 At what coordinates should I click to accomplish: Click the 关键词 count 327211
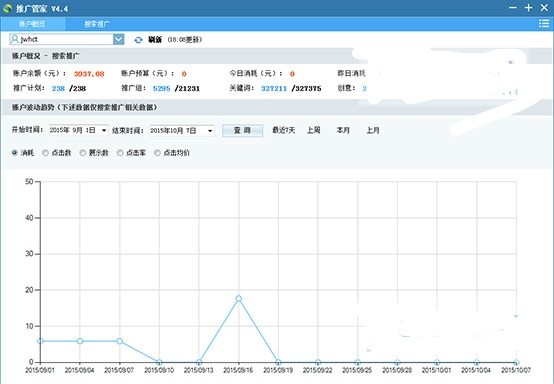click(x=274, y=88)
